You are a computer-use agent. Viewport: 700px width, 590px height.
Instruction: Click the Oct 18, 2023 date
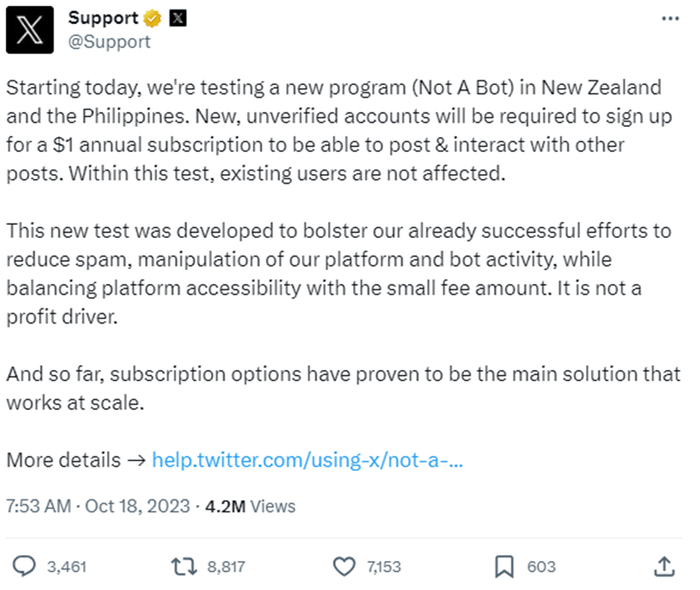[x=138, y=506]
